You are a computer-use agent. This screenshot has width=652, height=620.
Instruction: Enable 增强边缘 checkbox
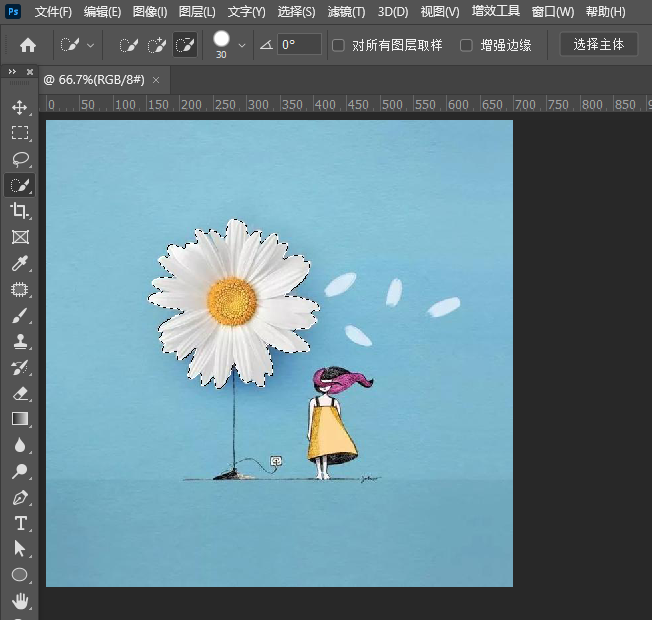pyautogui.click(x=466, y=45)
